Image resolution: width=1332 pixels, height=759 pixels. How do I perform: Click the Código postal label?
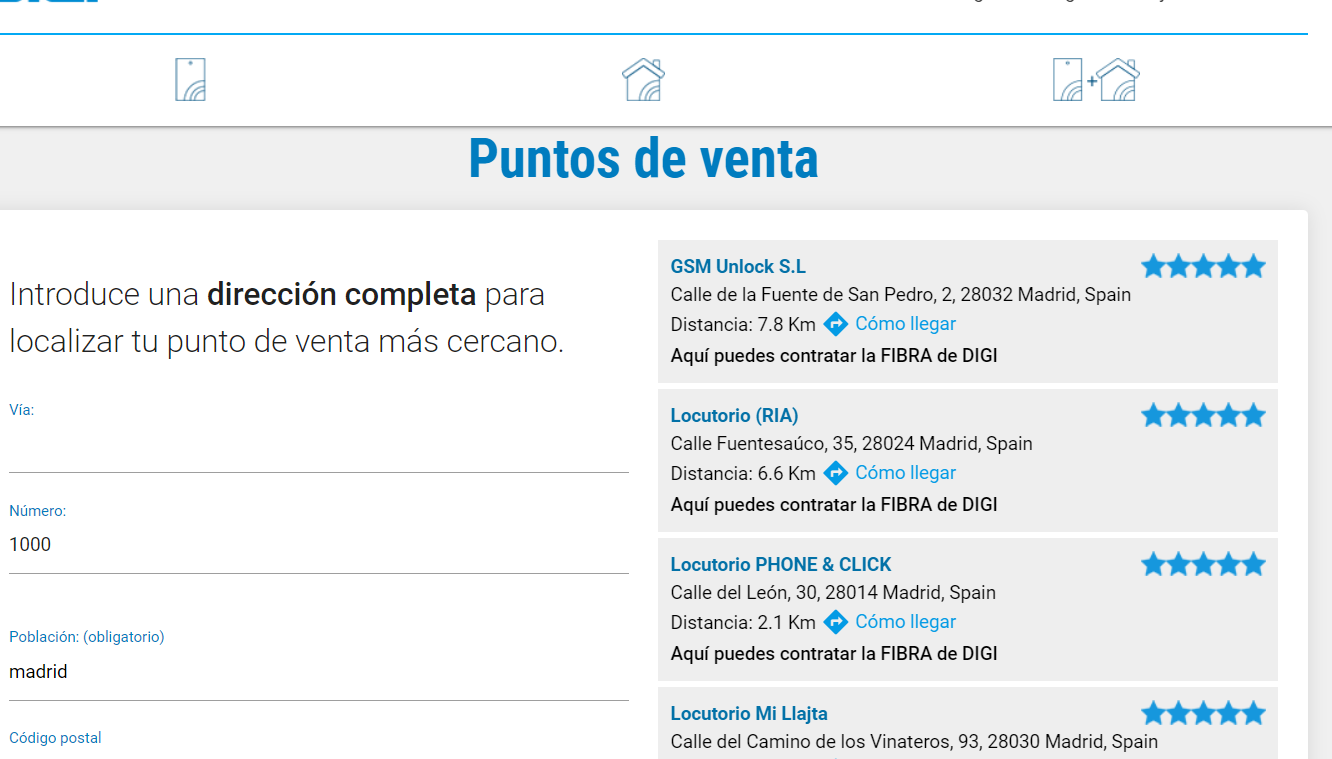pyautogui.click(x=55, y=738)
